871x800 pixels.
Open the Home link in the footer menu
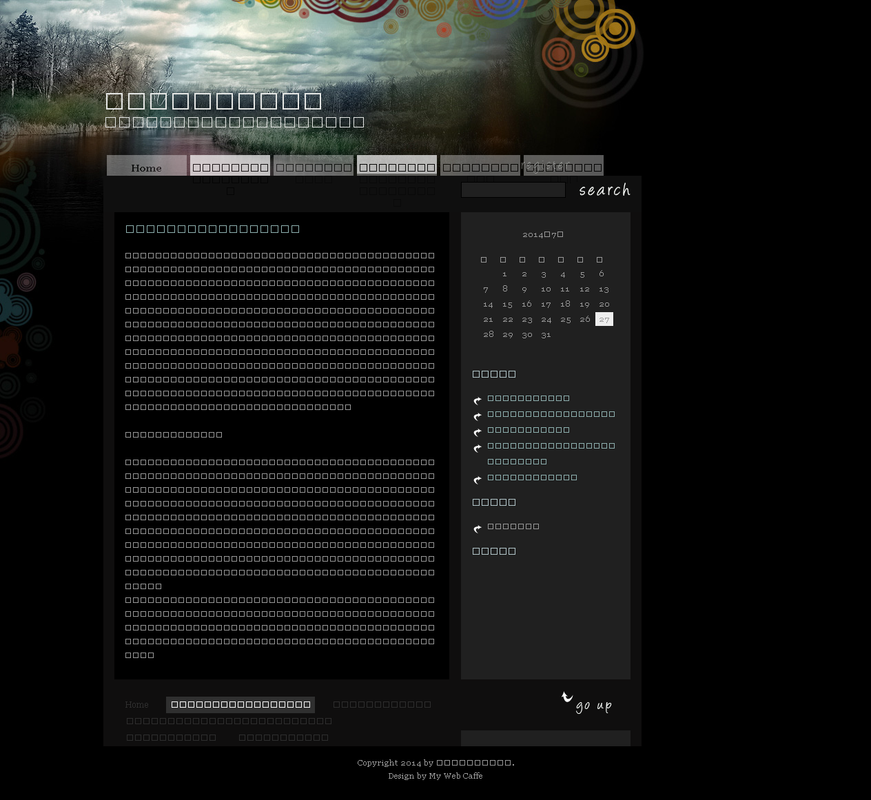coord(137,704)
